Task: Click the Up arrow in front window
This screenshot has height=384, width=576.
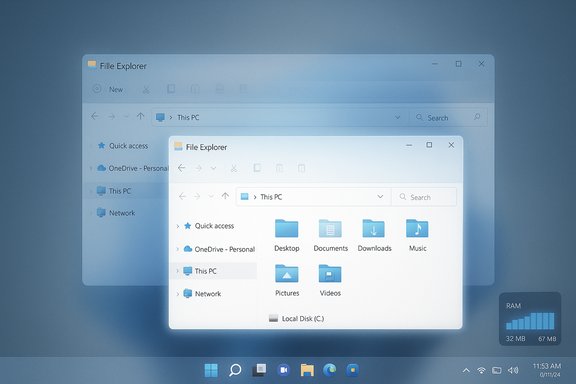Action: pyautogui.click(x=225, y=196)
